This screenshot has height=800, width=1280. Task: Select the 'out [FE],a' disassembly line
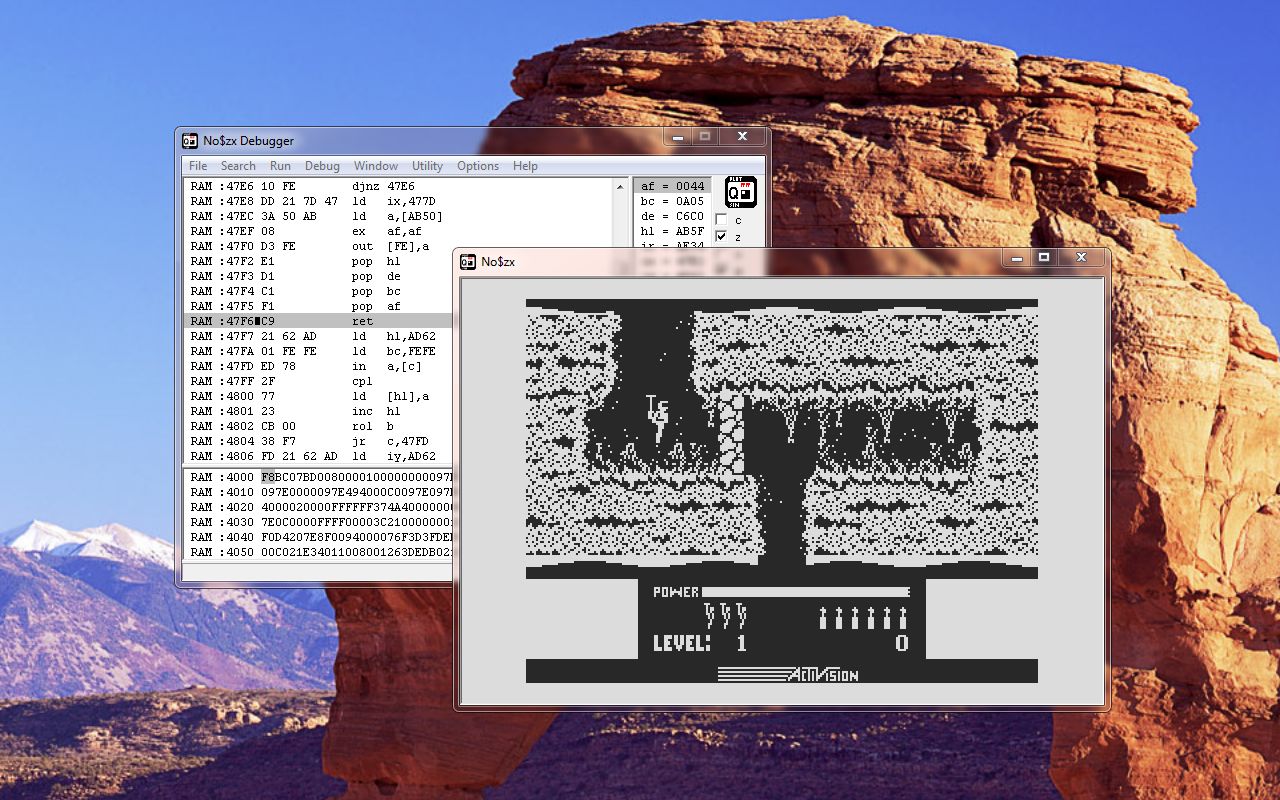(x=320, y=246)
